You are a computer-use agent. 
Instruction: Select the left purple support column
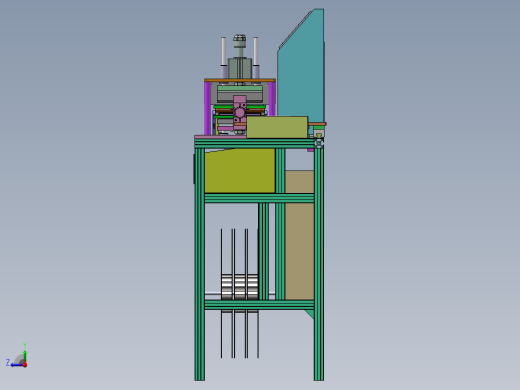(208, 108)
